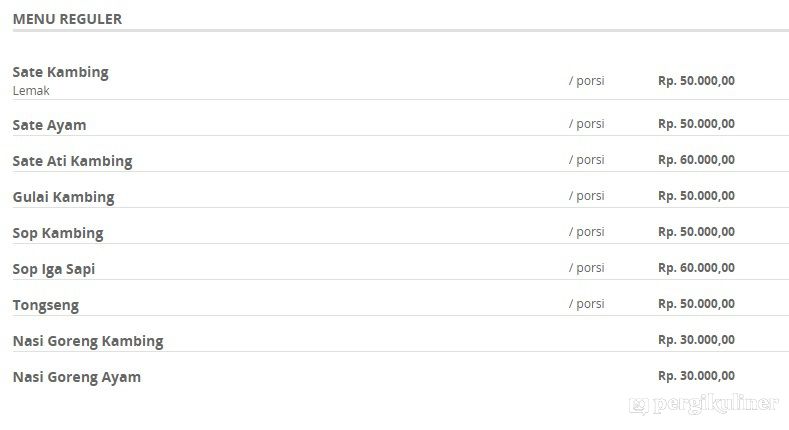
Task: Click the Nasi Goreng Kambing price Rp. 30.000,00
Action: 696,340
